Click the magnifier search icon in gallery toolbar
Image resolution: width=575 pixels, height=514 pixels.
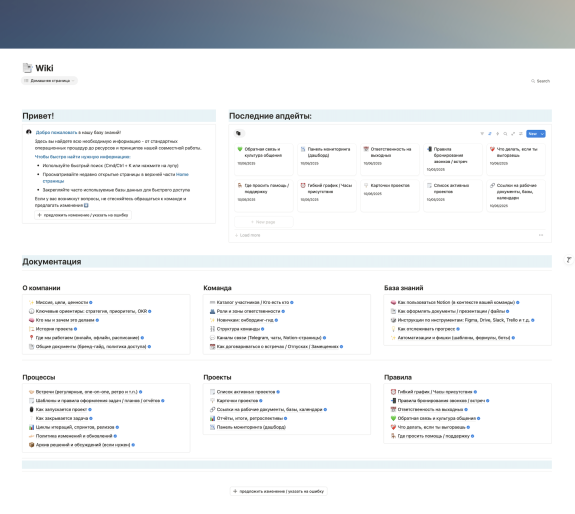(505, 134)
